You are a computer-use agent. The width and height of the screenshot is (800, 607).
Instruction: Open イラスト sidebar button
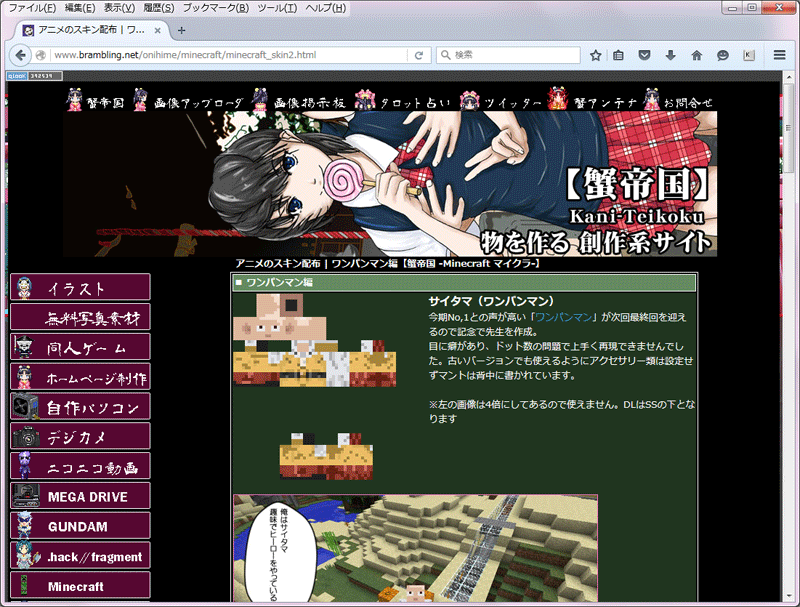81,287
